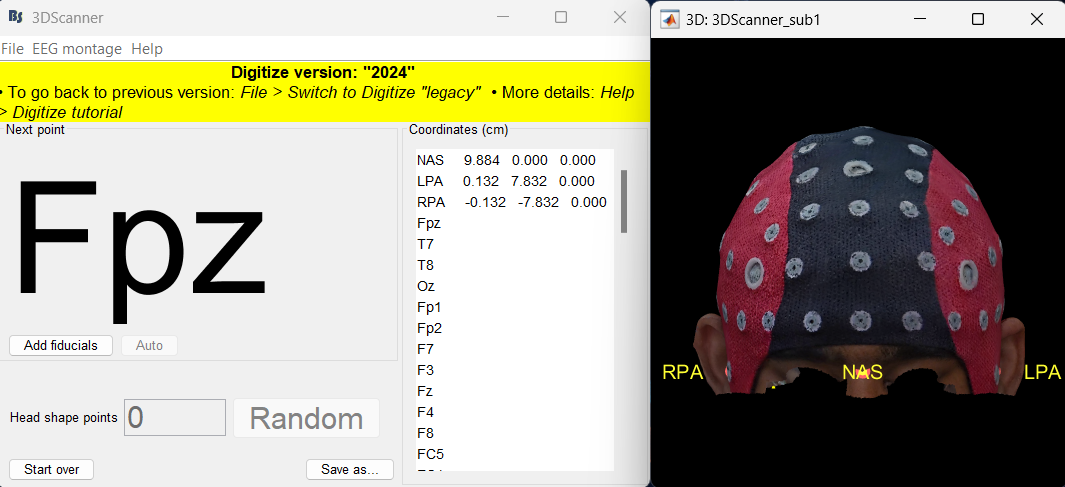
Task: Select FC5 in the coordinates list
Action: pyautogui.click(x=431, y=454)
